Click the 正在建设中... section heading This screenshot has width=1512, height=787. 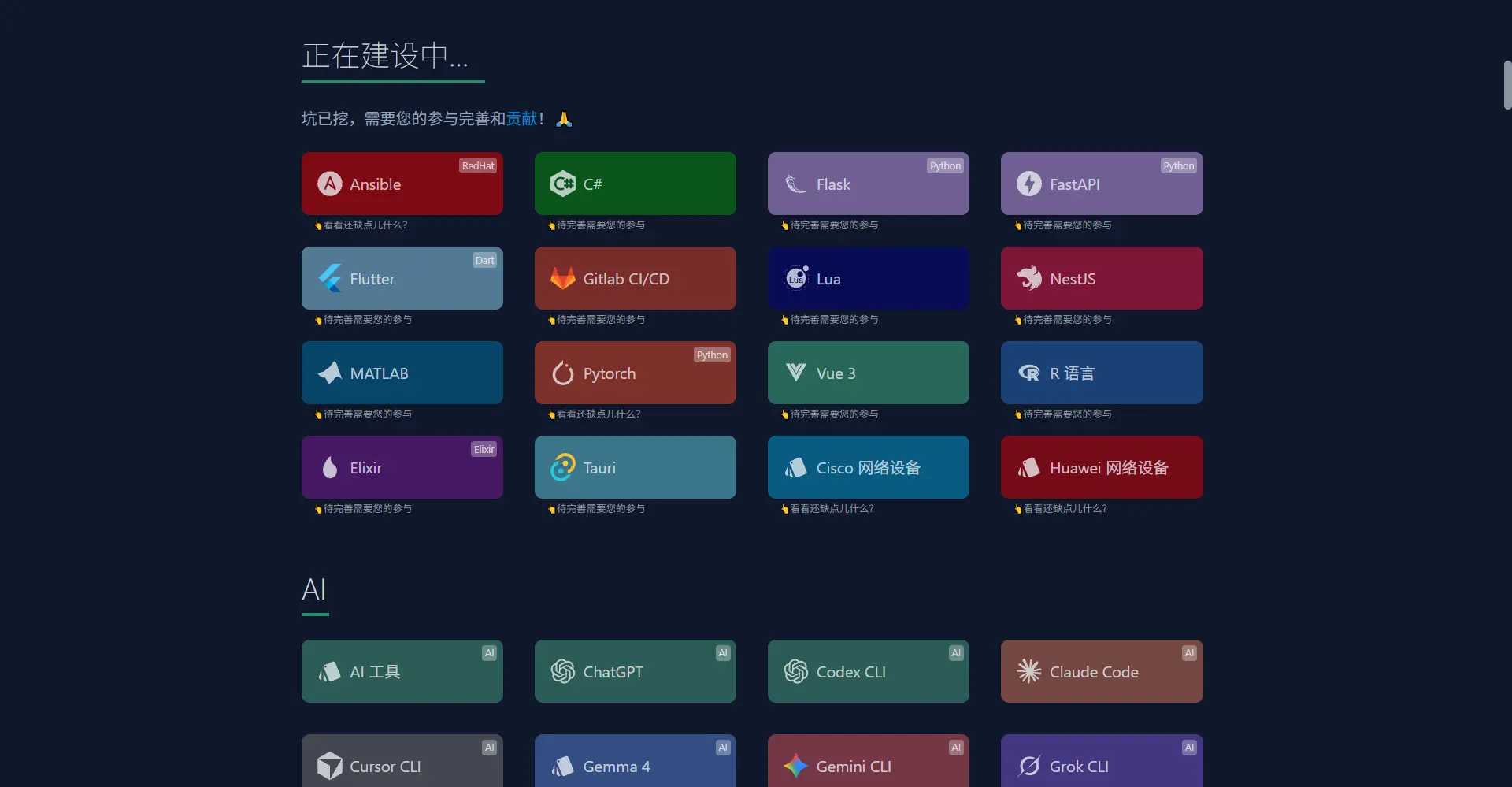click(385, 55)
